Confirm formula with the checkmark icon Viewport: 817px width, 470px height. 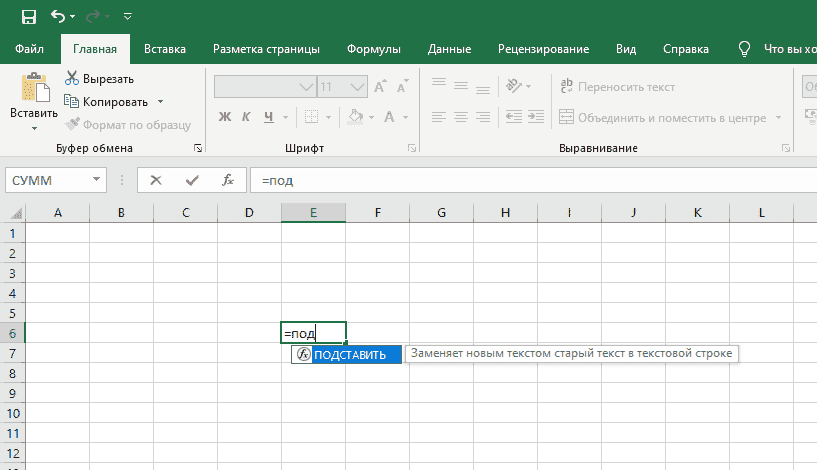(191, 180)
